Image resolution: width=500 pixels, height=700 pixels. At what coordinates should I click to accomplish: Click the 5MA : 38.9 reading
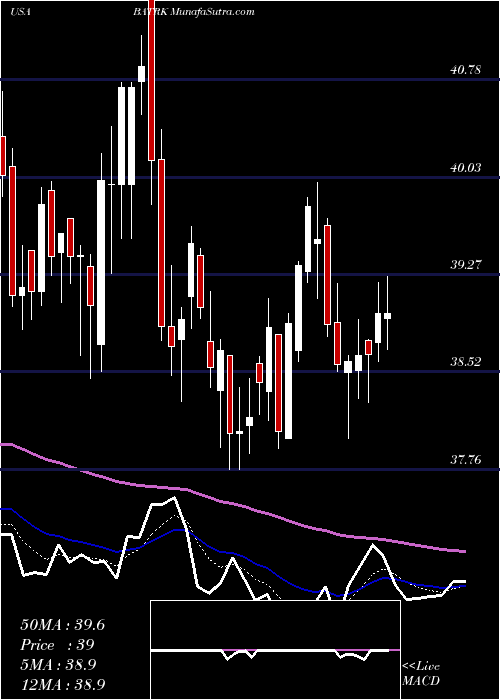point(58,665)
